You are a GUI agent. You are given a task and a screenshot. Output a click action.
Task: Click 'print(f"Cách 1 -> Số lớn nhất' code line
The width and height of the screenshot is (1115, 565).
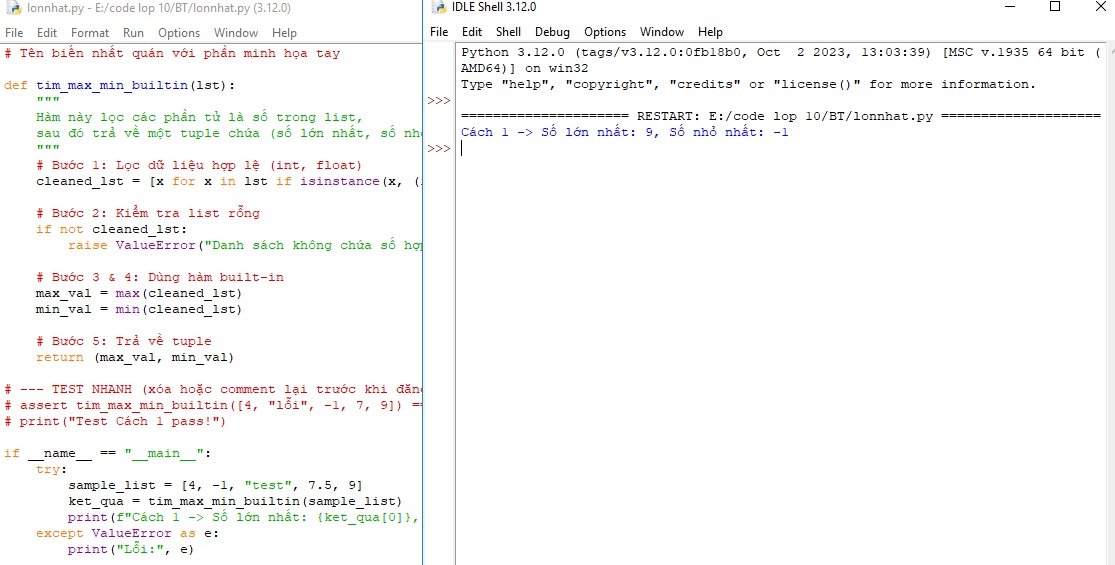click(245, 517)
